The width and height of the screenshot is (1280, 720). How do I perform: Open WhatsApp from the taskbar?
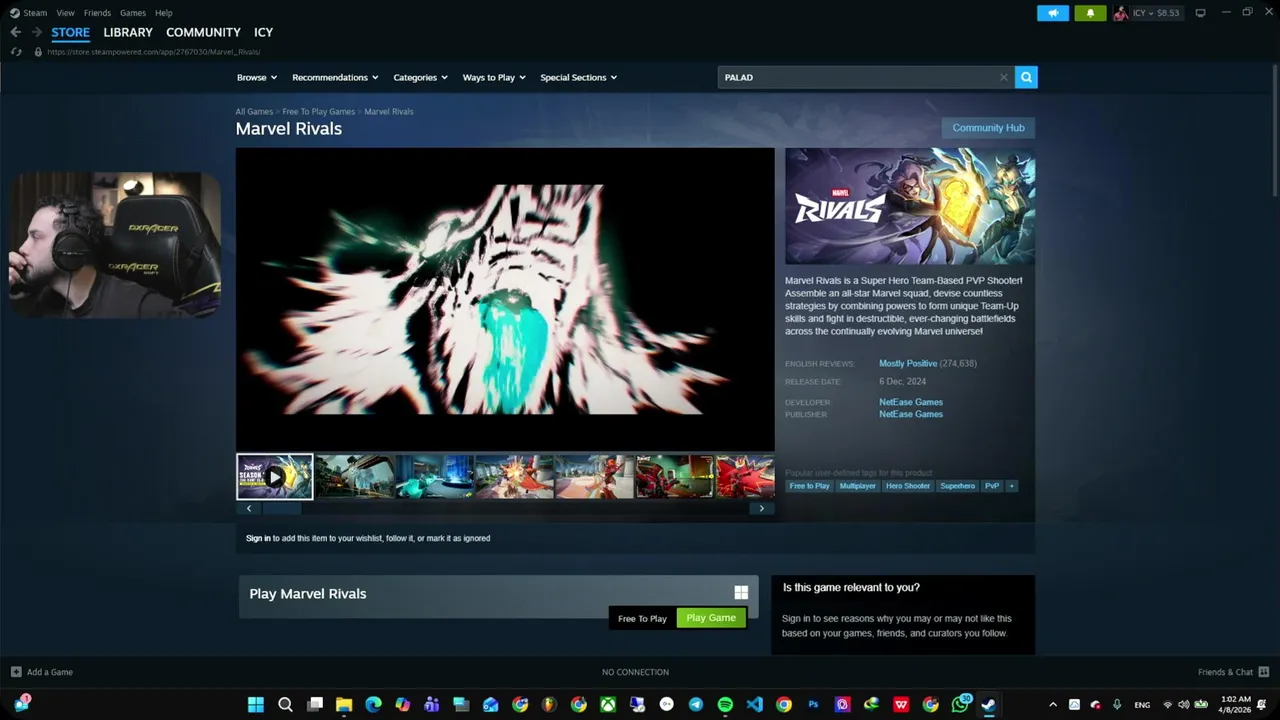pos(961,704)
